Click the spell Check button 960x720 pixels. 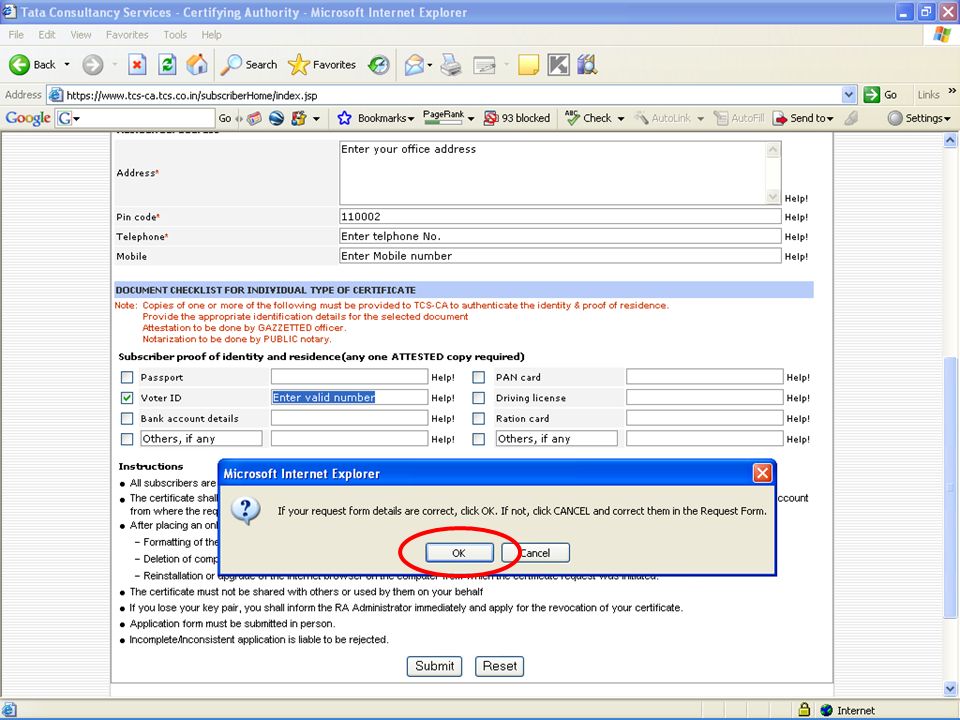pos(588,118)
